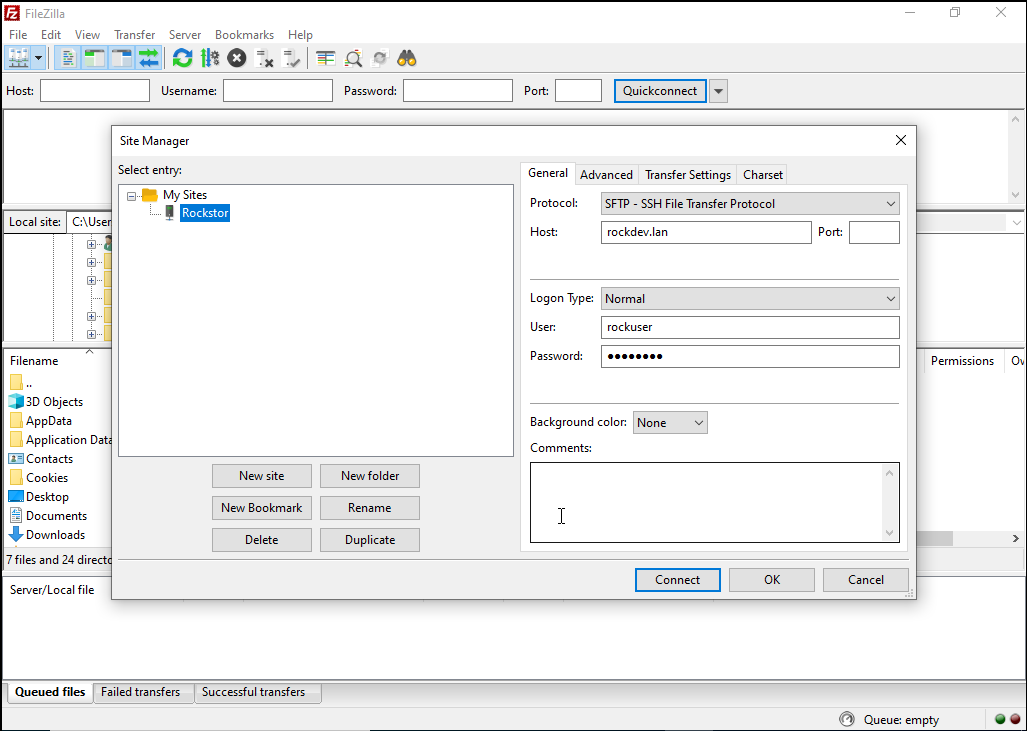Open the directory listing filters icon
Viewport: 1027px width, 731px height.
click(326, 58)
